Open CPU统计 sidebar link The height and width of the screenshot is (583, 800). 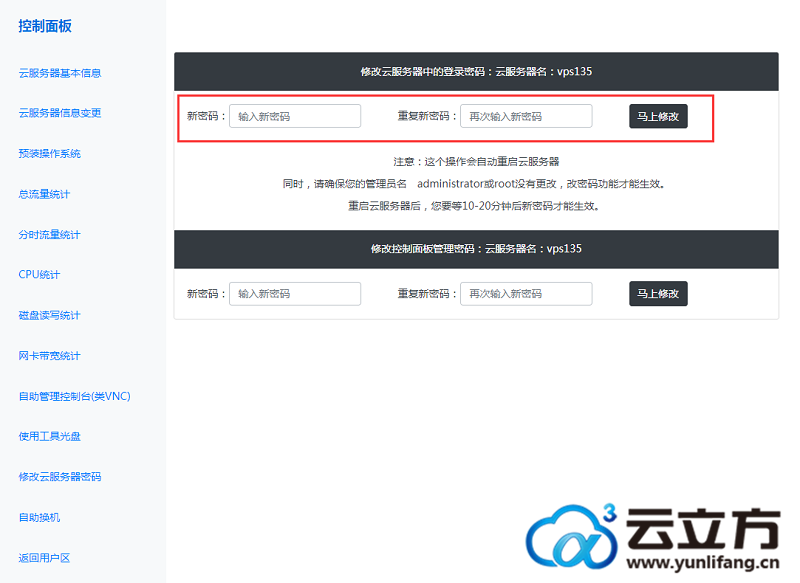point(39,274)
